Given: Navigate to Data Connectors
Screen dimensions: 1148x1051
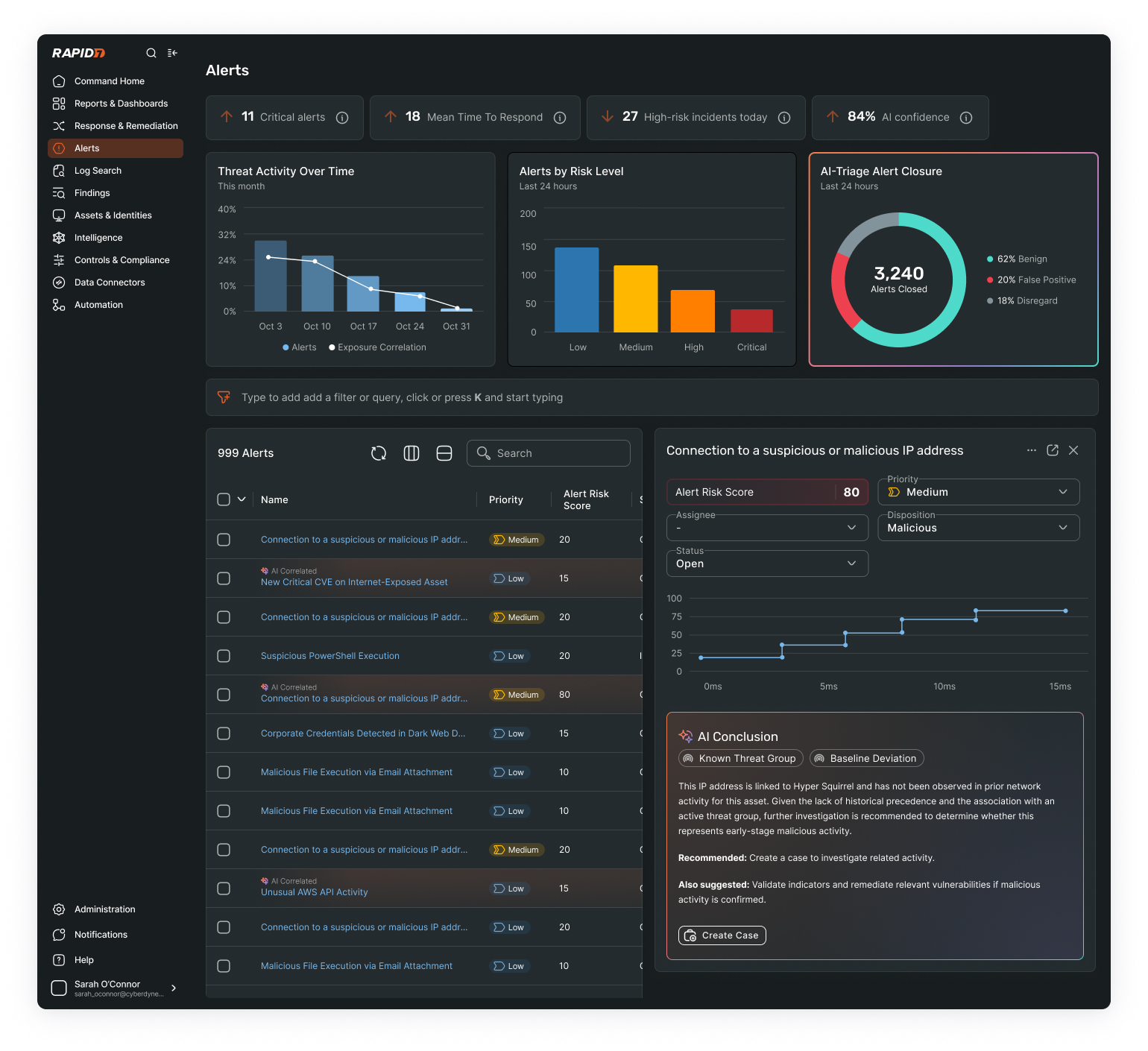Looking at the screenshot, I should click(x=110, y=283).
